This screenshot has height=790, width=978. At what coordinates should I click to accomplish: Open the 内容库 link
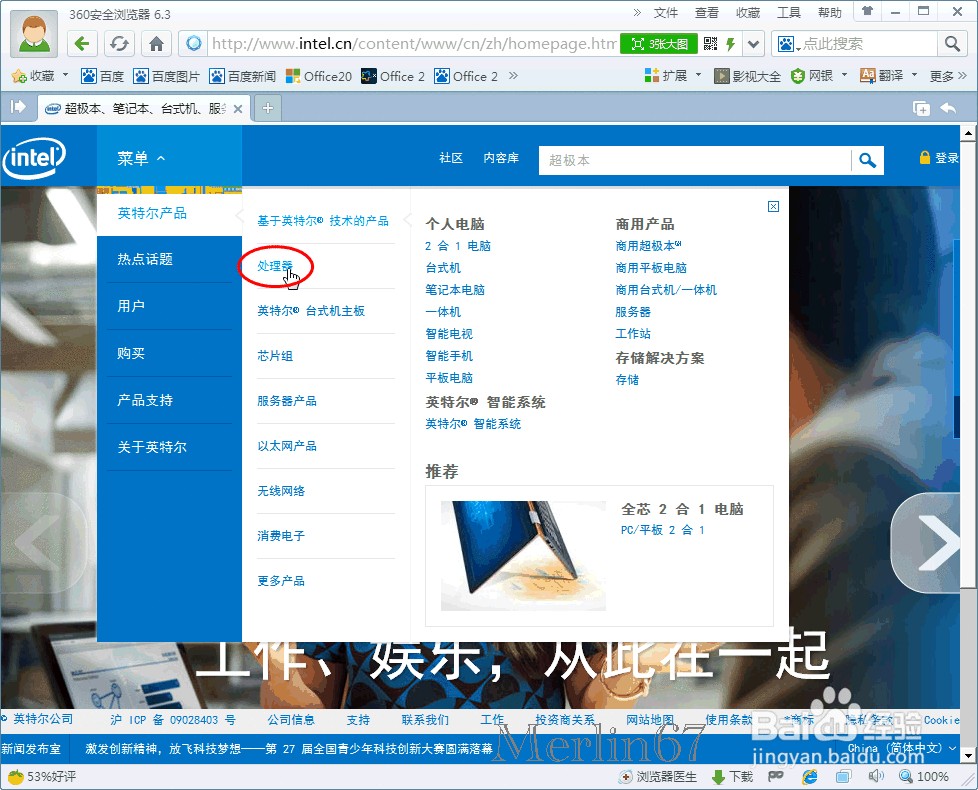point(501,158)
